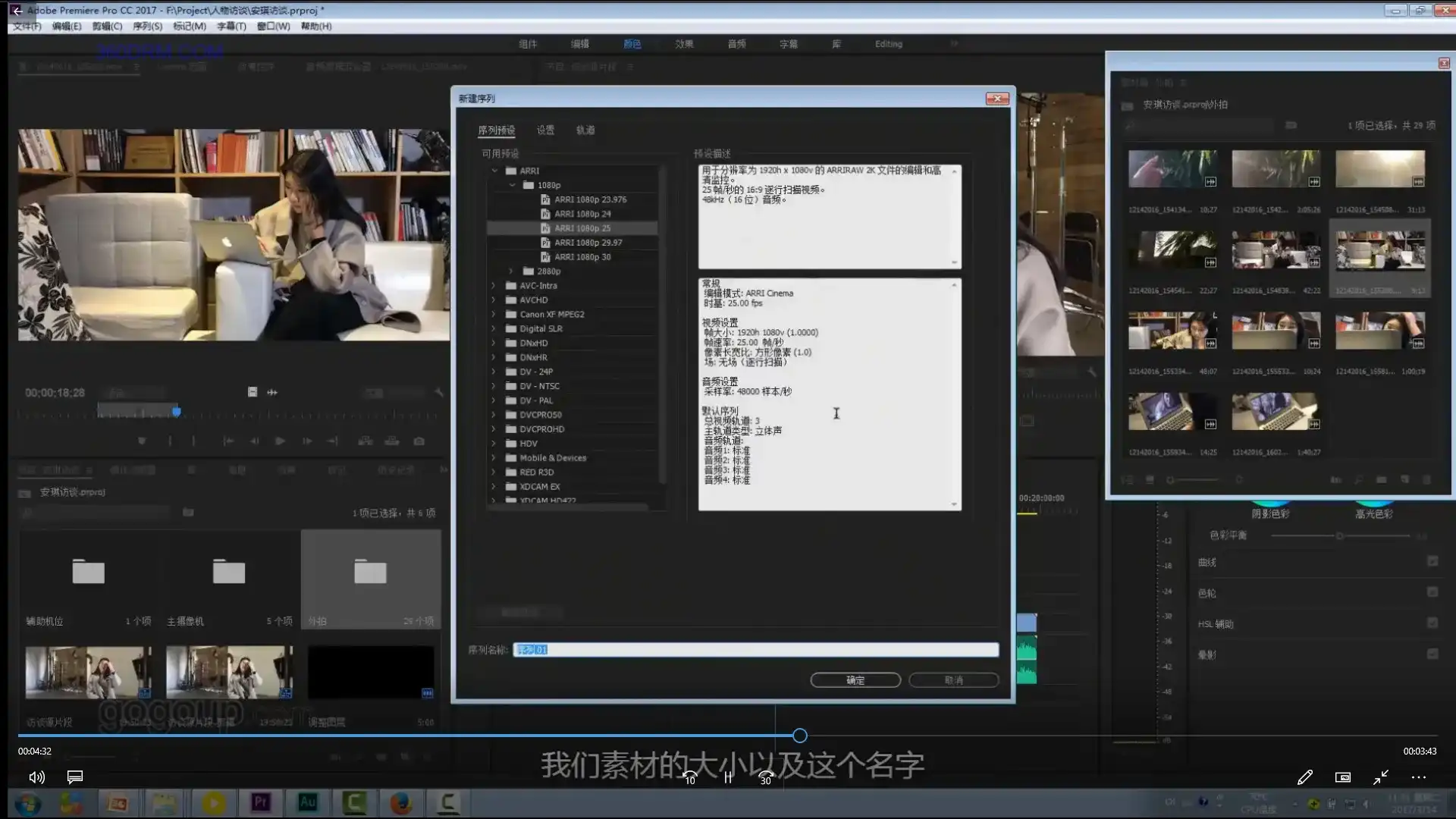Expand the AVCHD preset folder
This screenshot has height=819, width=1456.
pyautogui.click(x=494, y=300)
